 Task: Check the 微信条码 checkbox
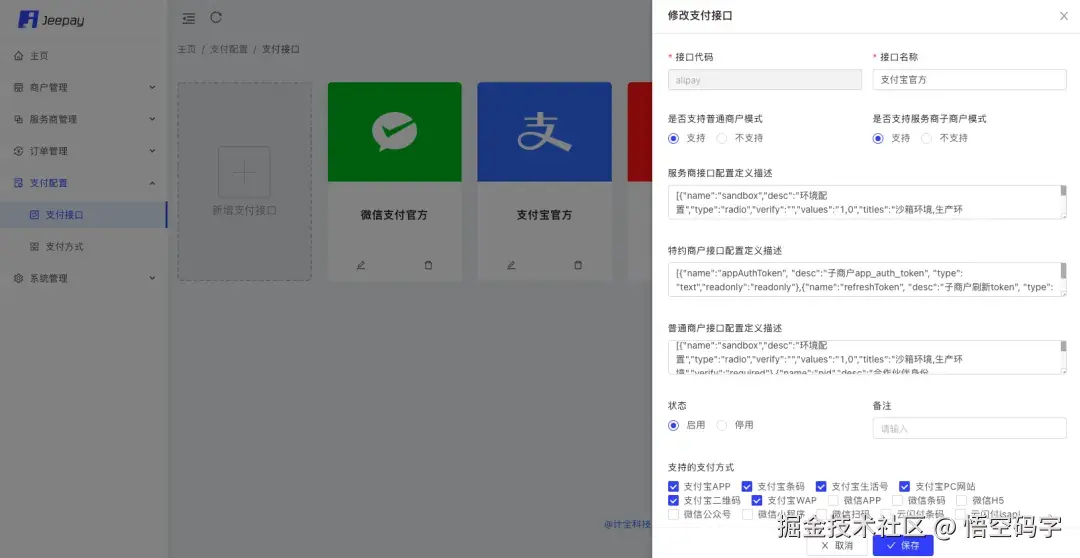897,500
